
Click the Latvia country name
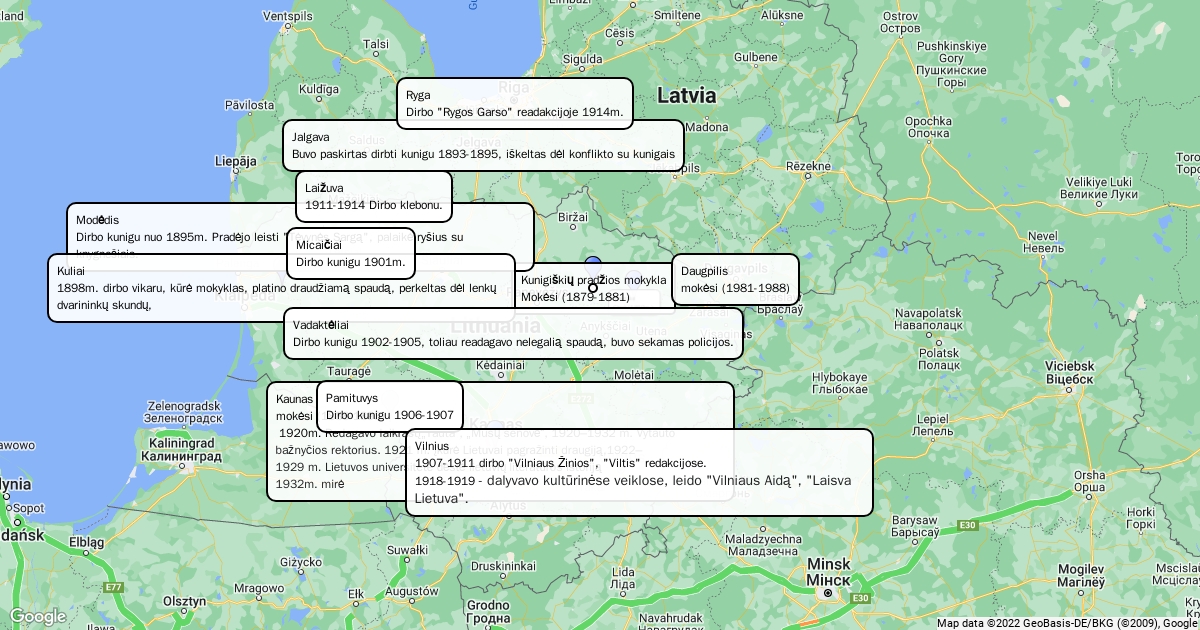tap(687, 96)
